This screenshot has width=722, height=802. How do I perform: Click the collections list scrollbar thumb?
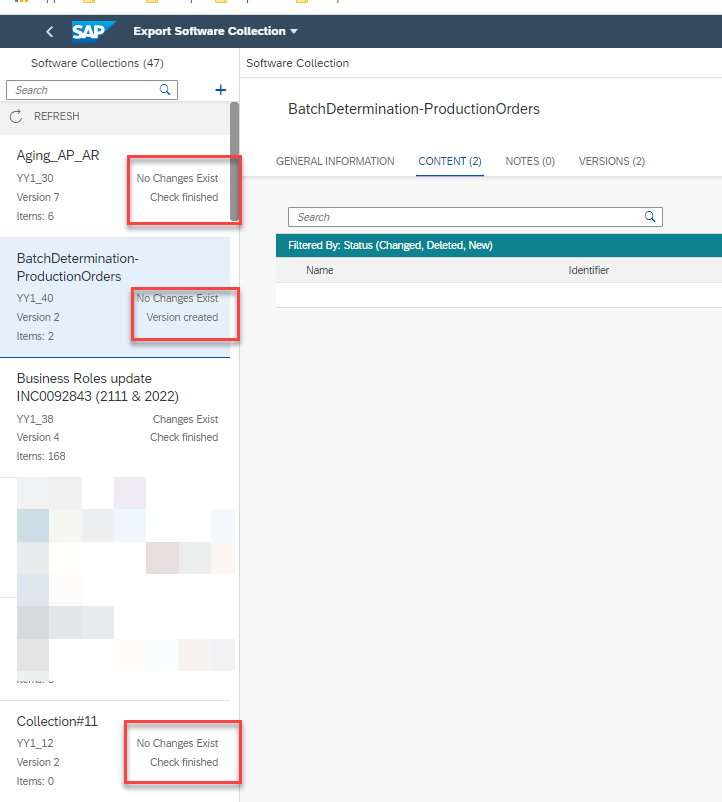point(235,162)
